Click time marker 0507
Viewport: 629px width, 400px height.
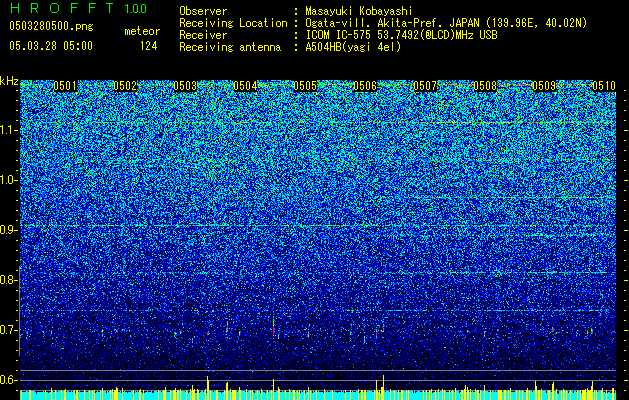[425, 86]
